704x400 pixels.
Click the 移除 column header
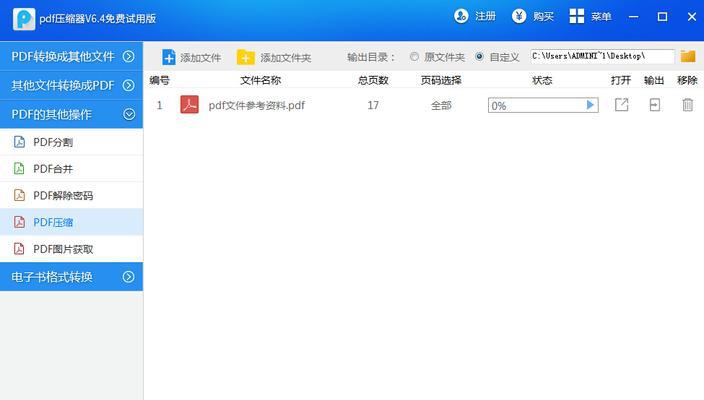click(x=687, y=80)
